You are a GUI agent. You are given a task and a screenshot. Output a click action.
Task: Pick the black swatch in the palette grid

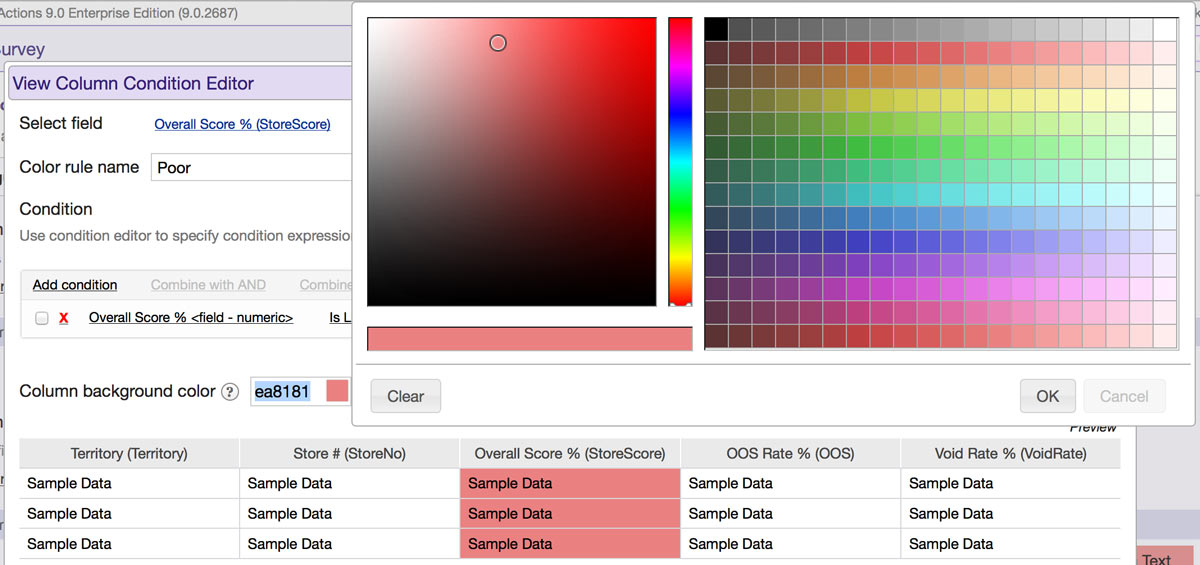coord(716,30)
